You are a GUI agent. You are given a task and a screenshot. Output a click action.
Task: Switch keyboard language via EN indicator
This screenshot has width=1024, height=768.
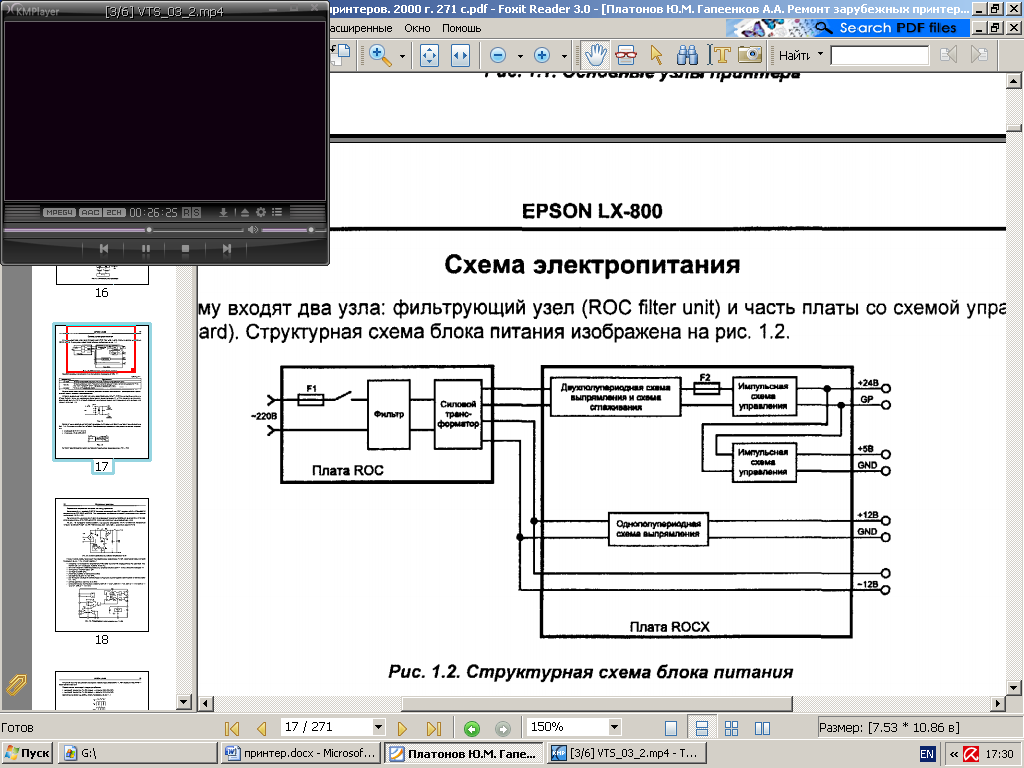coord(927,754)
